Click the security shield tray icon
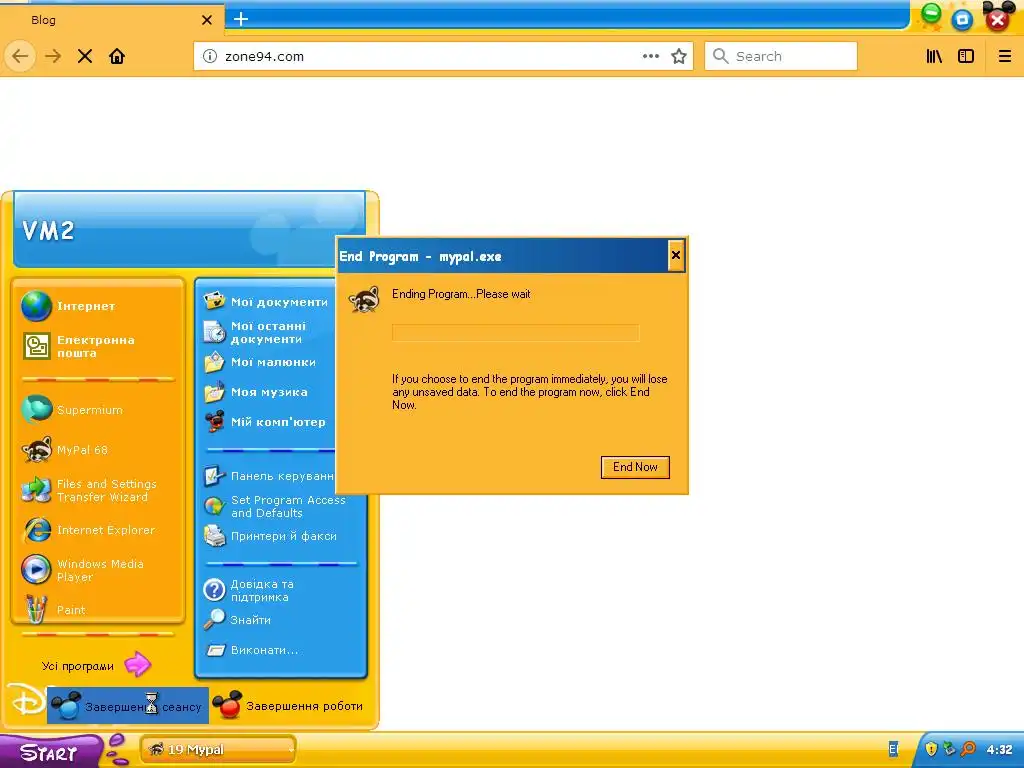Screen dimensions: 1024x768 [x=931, y=749]
